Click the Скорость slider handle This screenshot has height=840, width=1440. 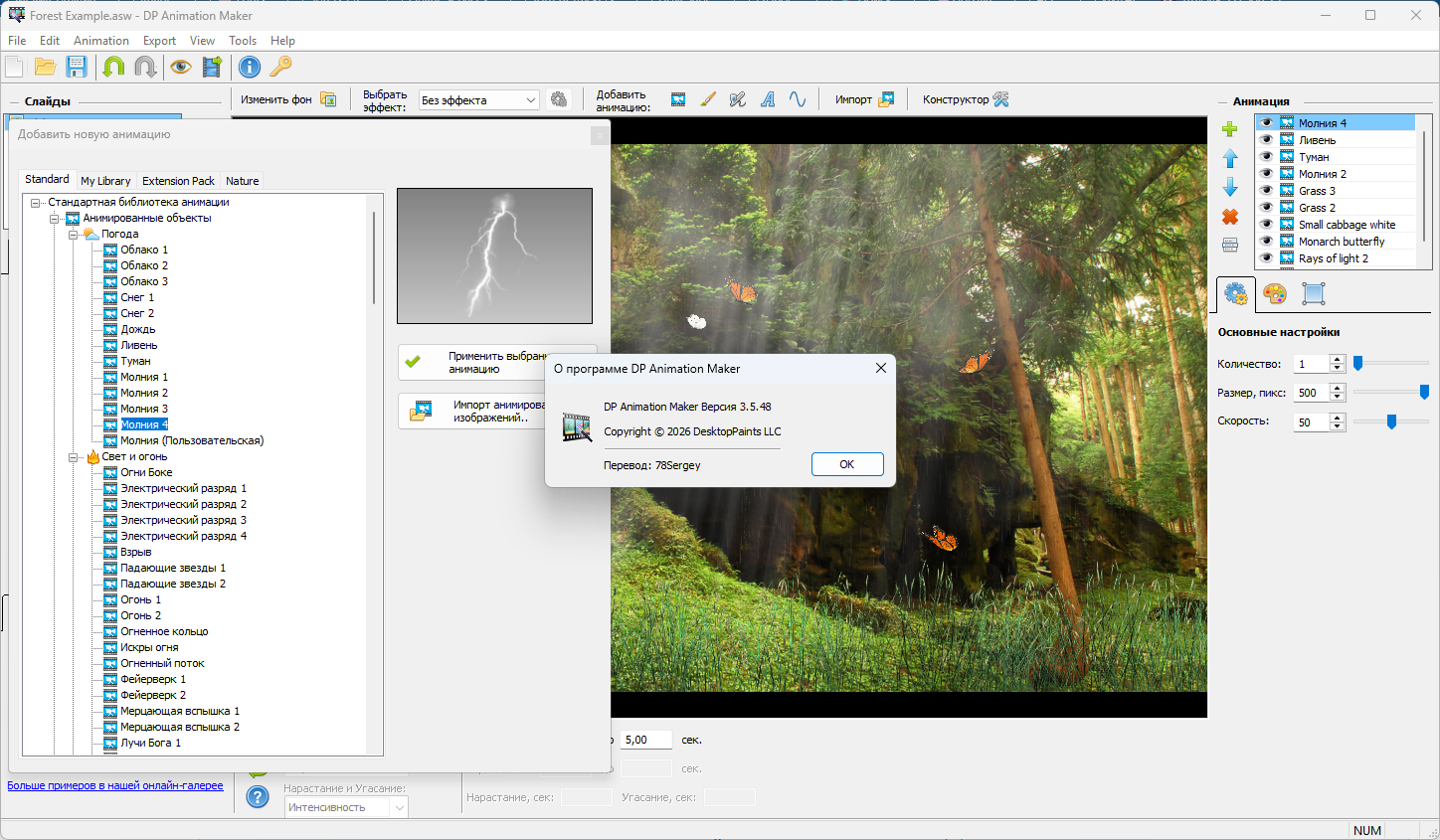tap(1391, 421)
